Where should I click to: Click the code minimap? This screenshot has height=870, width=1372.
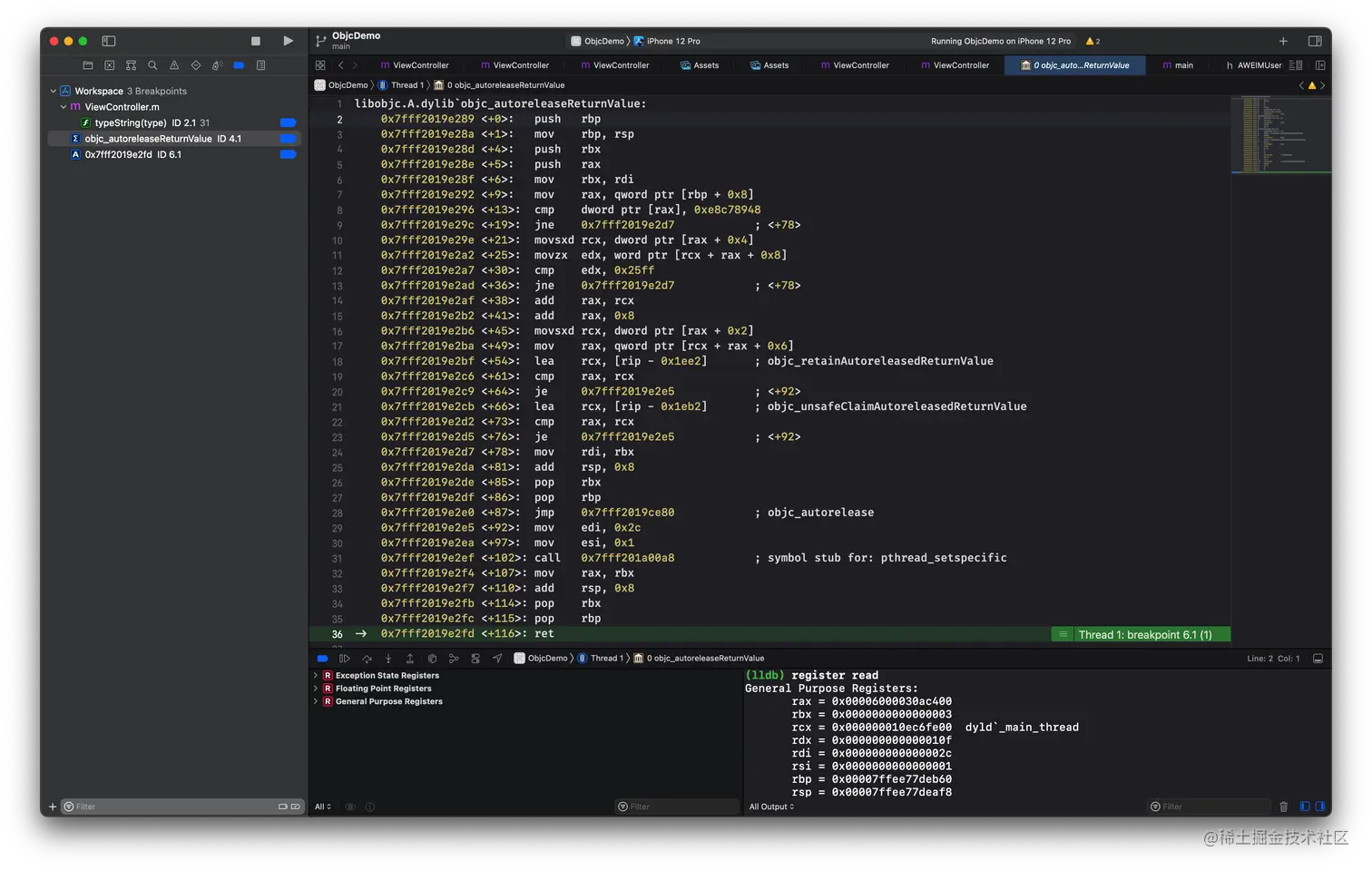1280,134
